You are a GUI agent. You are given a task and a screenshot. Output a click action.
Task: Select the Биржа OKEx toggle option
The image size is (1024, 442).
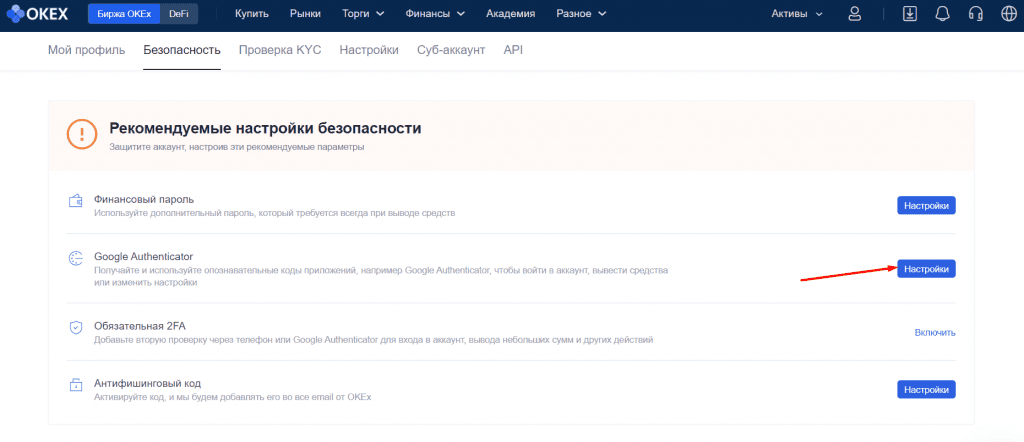pos(123,14)
